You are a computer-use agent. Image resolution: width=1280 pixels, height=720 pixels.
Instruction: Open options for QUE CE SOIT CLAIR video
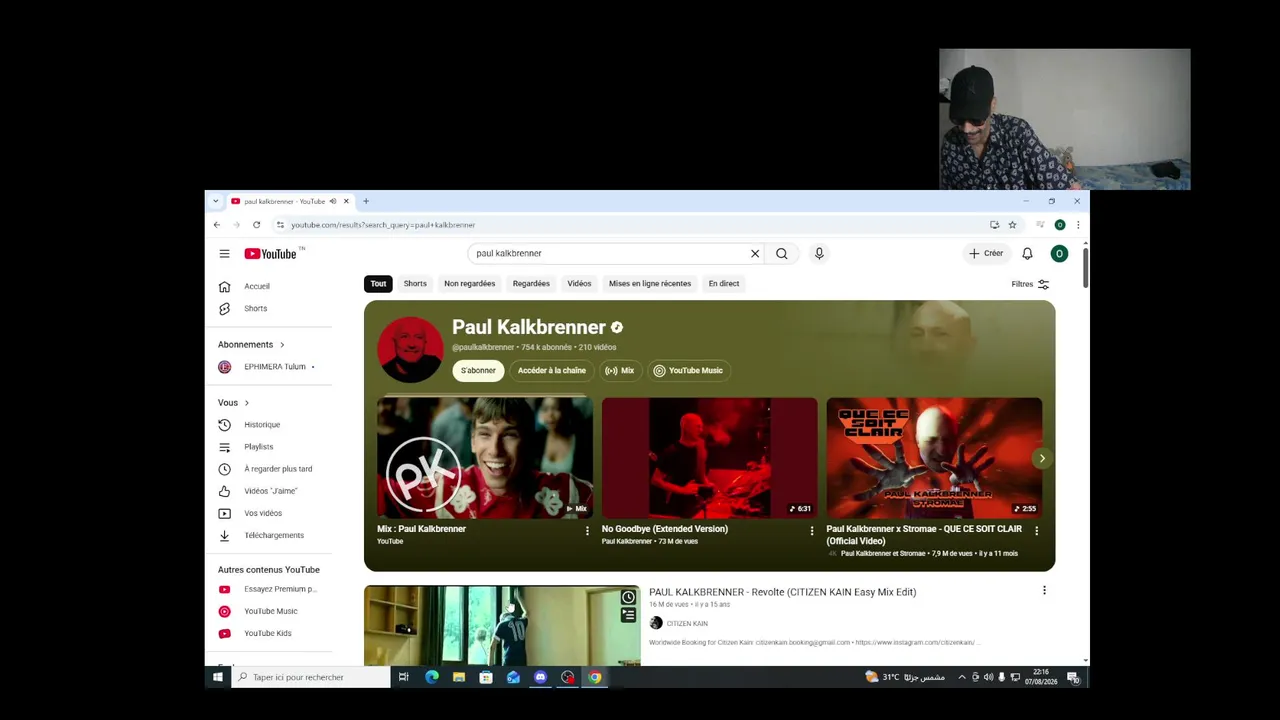(1036, 531)
